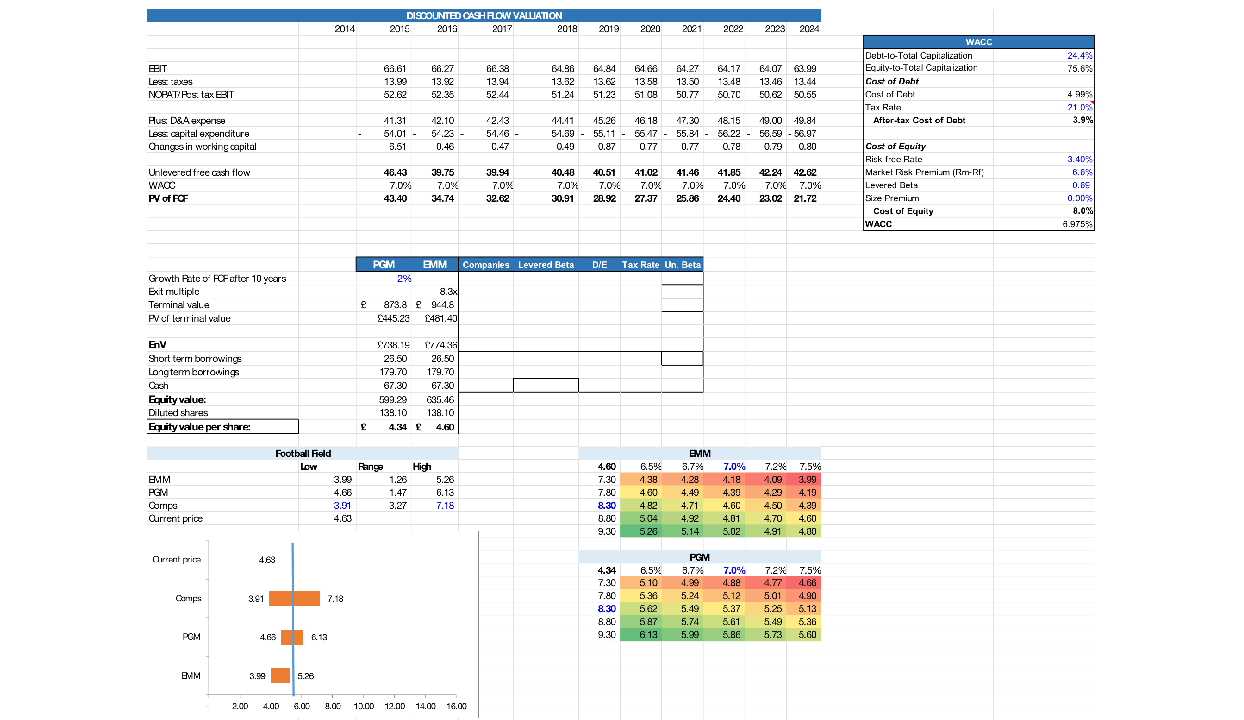Select the 'Unlevered free cash flow' row label
Screen dimensions: 1244x720
[197, 173]
